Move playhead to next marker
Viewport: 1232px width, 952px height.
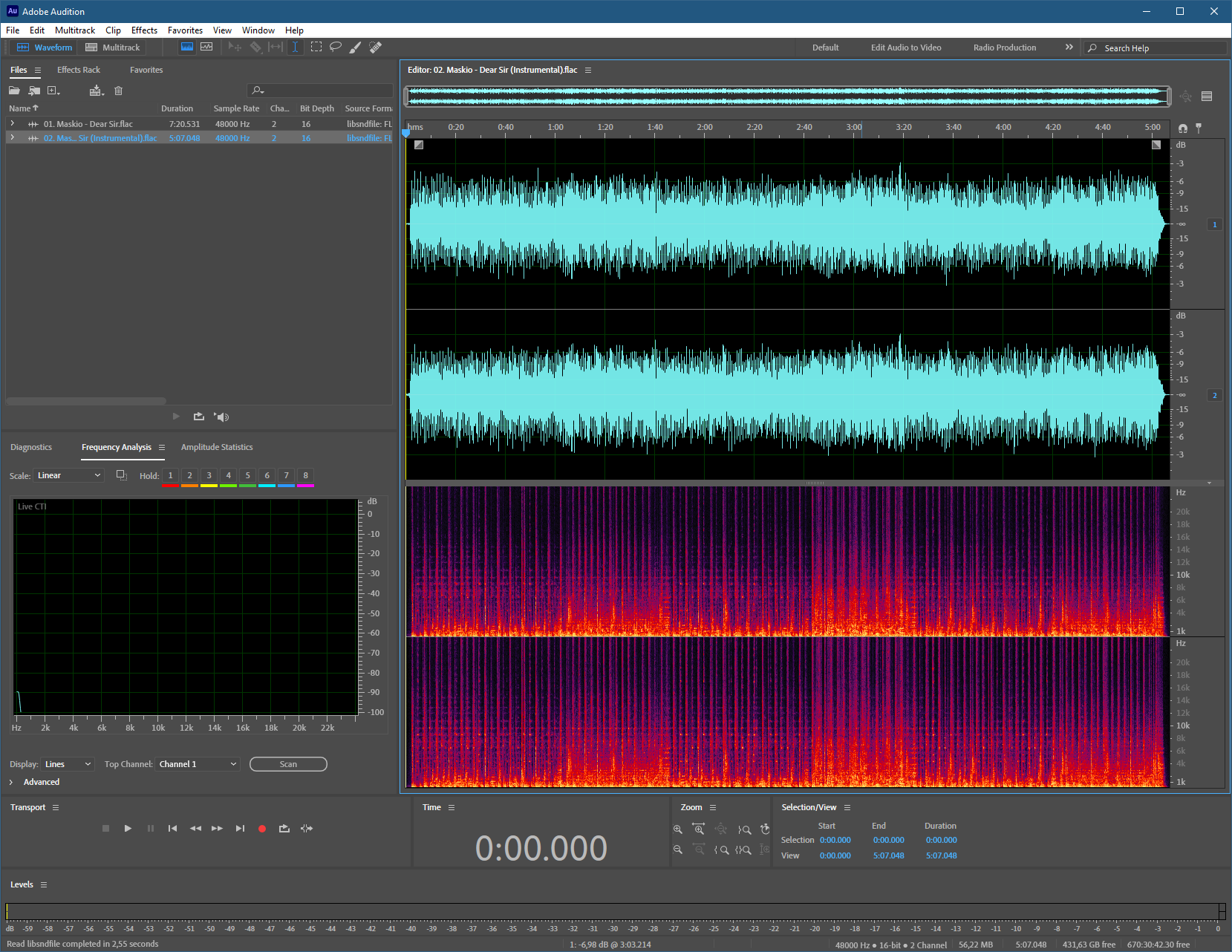[240, 829]
